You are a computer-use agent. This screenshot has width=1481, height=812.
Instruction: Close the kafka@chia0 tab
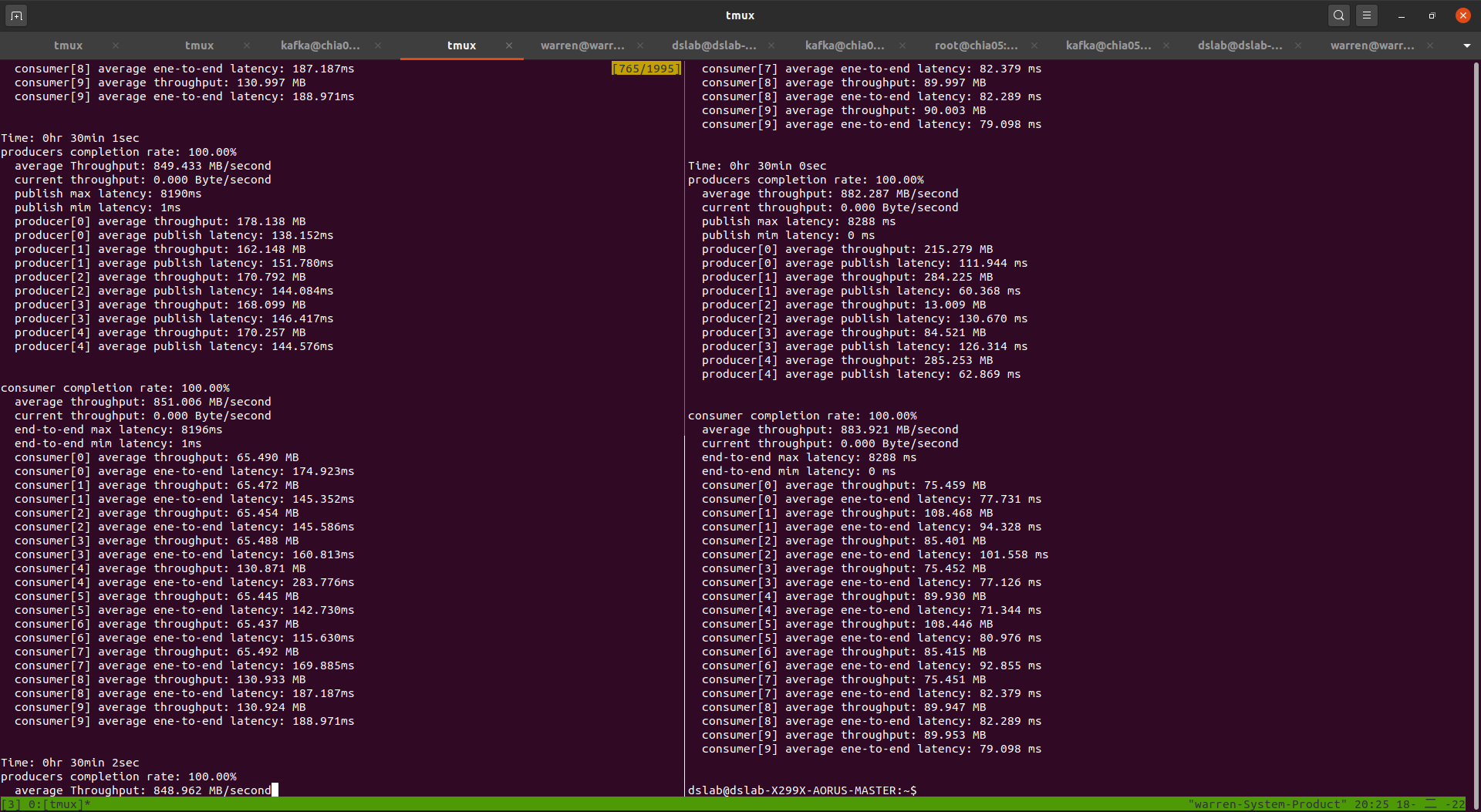[378, 45]
